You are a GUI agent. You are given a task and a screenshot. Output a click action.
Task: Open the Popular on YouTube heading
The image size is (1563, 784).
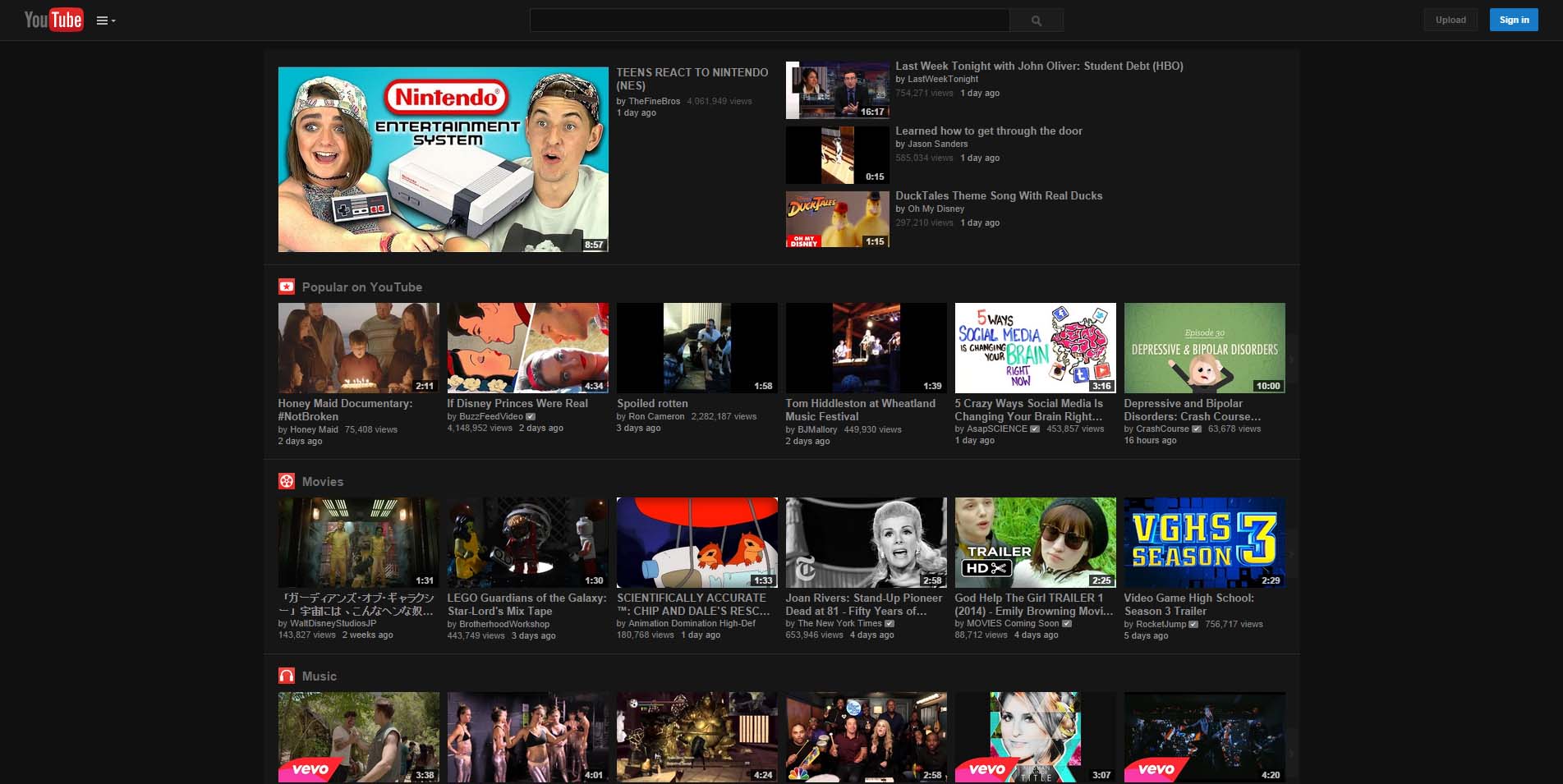361,287
